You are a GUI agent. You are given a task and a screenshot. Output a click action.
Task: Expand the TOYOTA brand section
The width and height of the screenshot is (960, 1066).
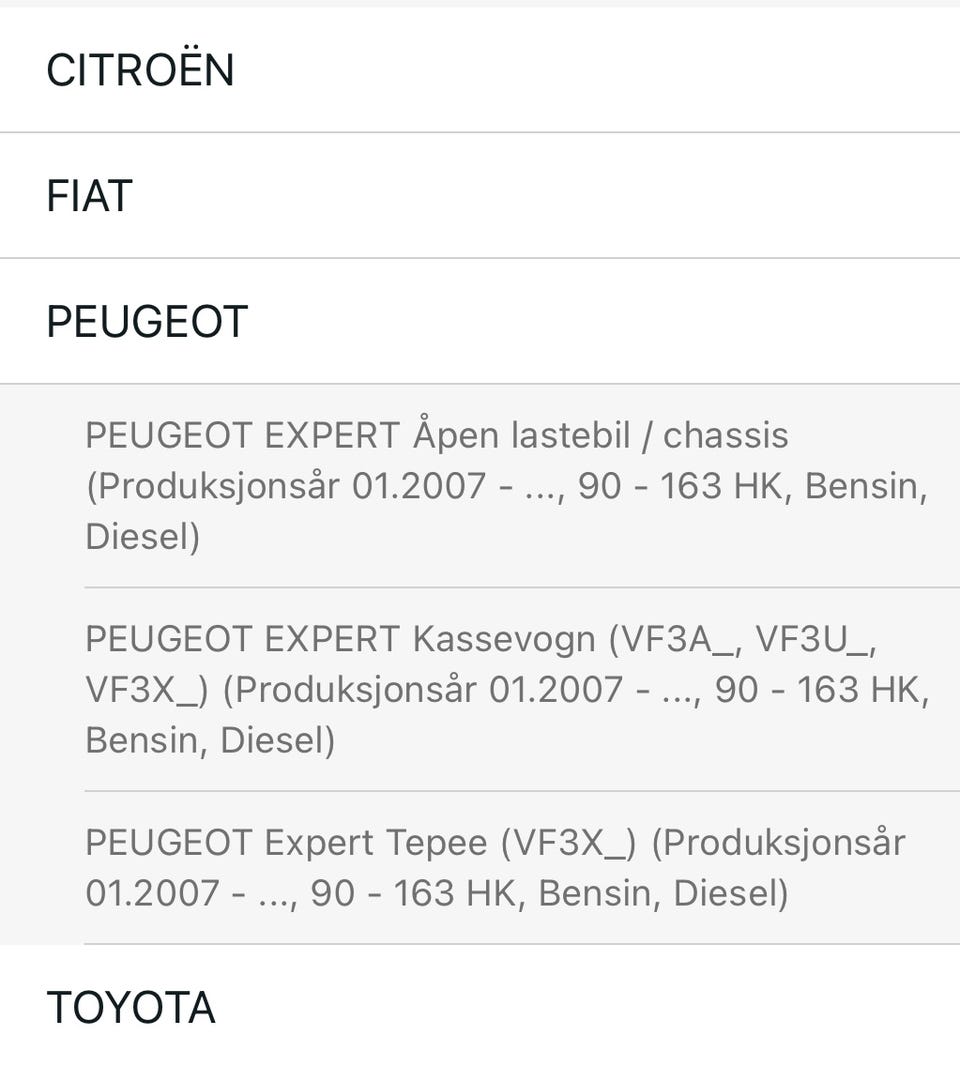click(480, 1005)
